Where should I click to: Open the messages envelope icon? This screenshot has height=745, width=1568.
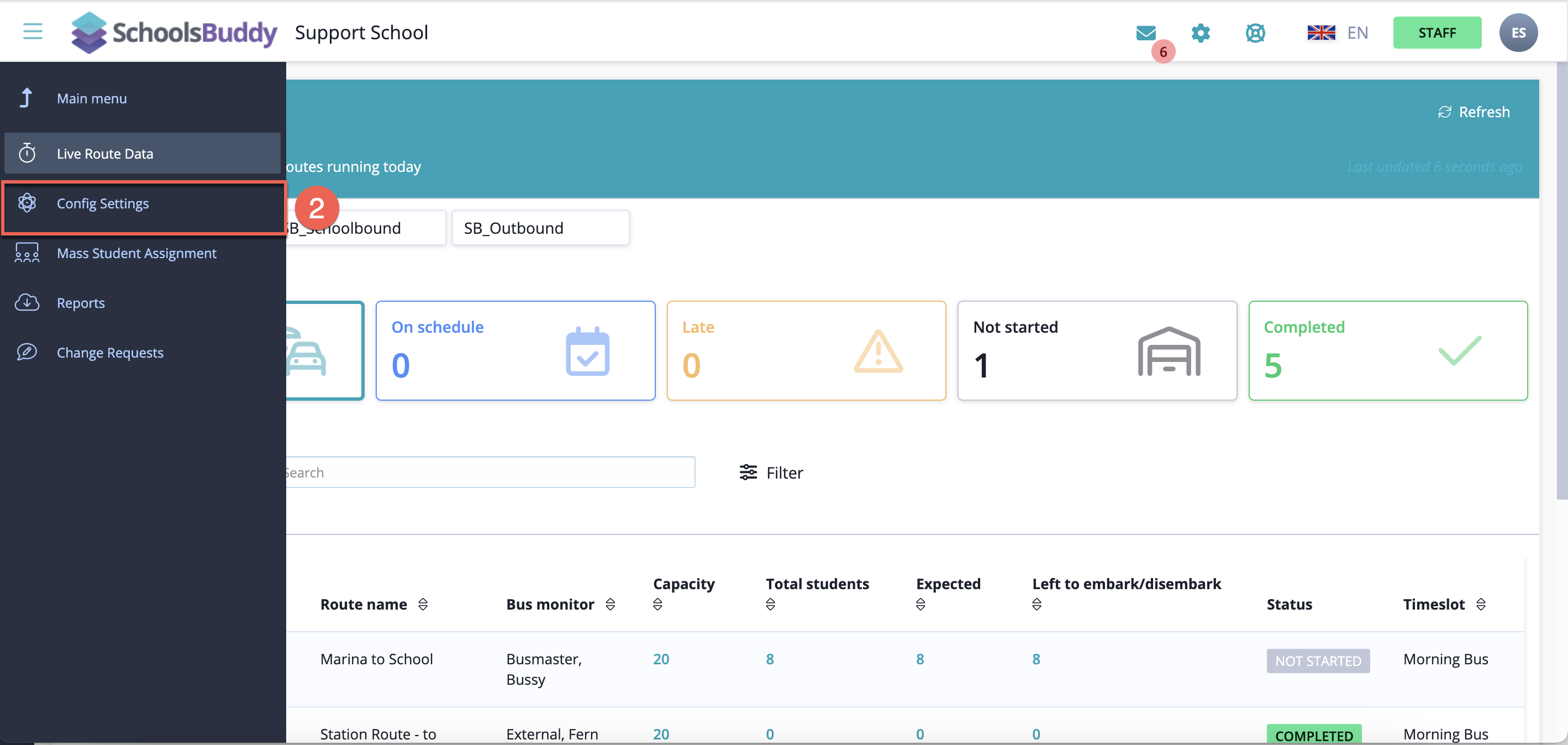pos(1145,33)
